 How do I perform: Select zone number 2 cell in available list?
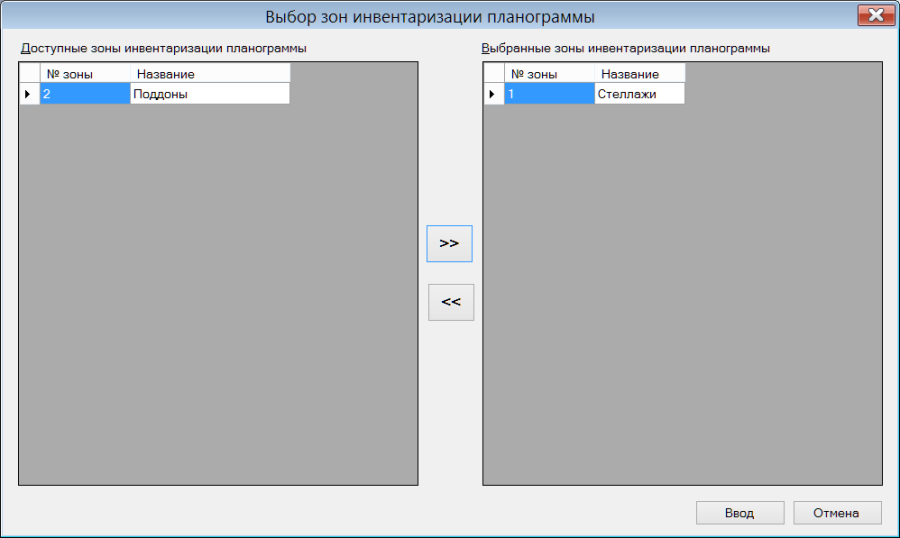(x=85, y=94)
